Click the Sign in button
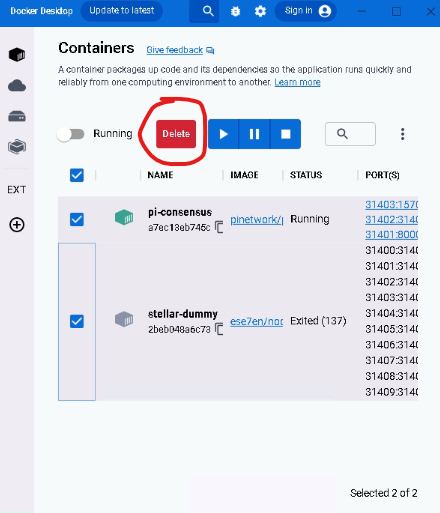This screenshot has height=513, width=440. pyautogui.click(x=306, y=11)
